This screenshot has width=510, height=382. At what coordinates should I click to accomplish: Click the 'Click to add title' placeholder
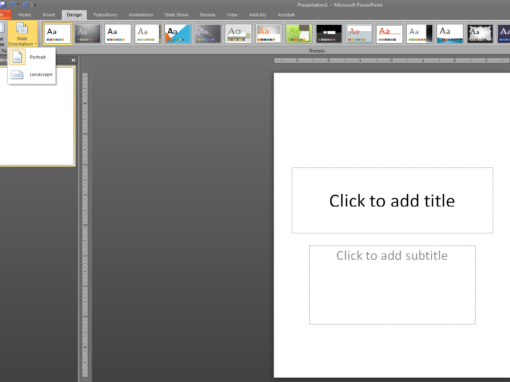tap(392, 200)
